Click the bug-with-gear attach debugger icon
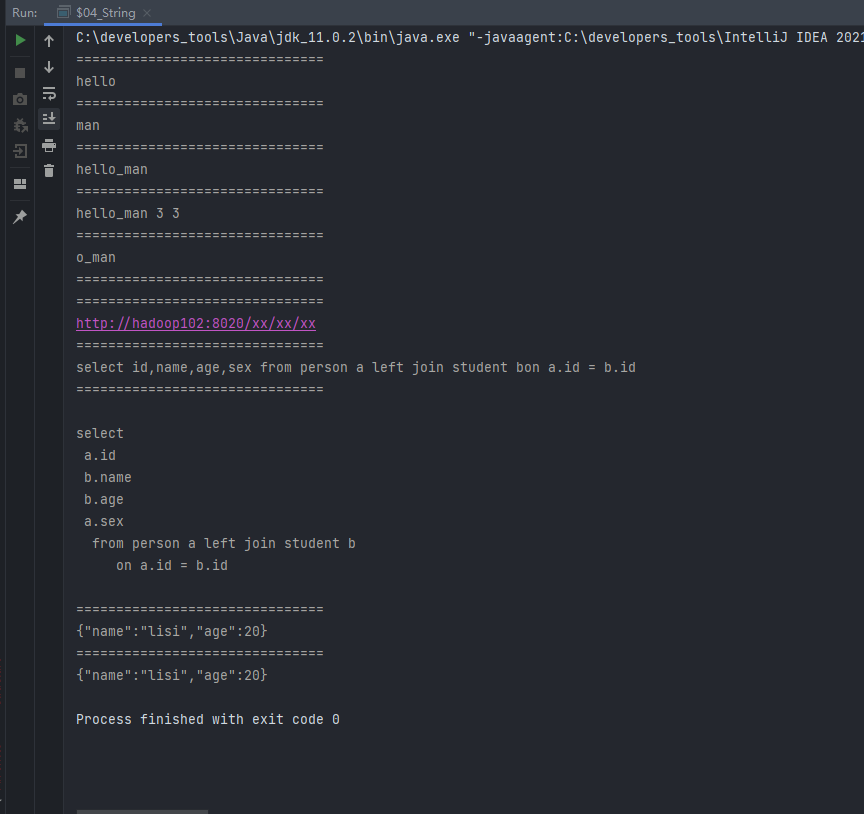The image size is (864, 814). tap(20, 125)
